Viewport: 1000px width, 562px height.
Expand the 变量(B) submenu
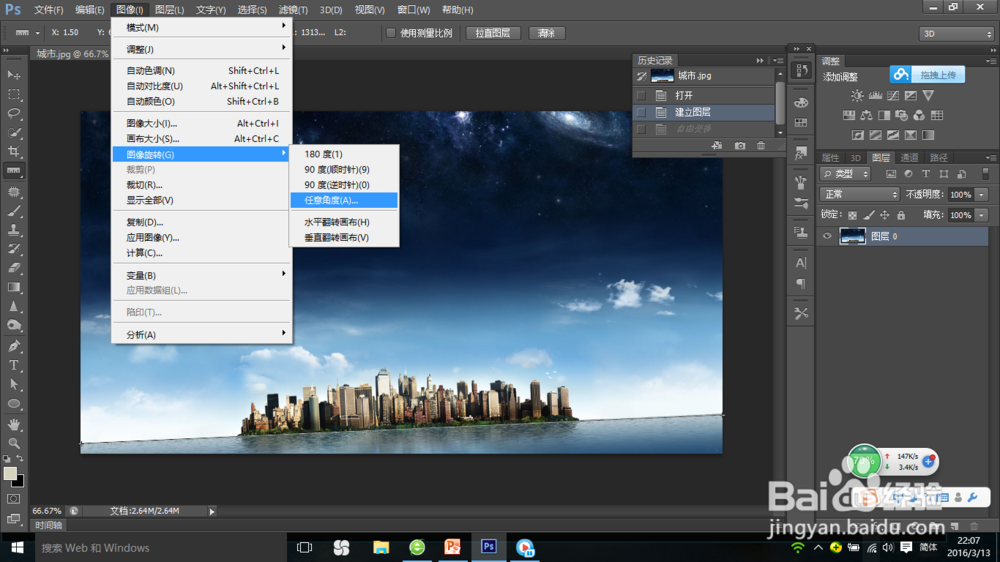pos(202,276)
